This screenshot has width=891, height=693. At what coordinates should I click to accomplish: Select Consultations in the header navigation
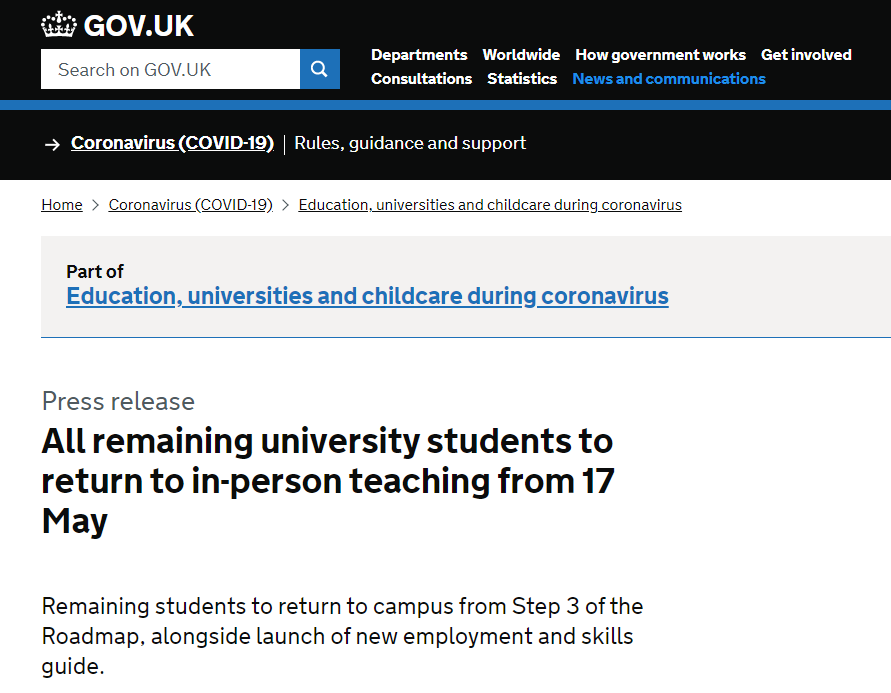(421, 78)
